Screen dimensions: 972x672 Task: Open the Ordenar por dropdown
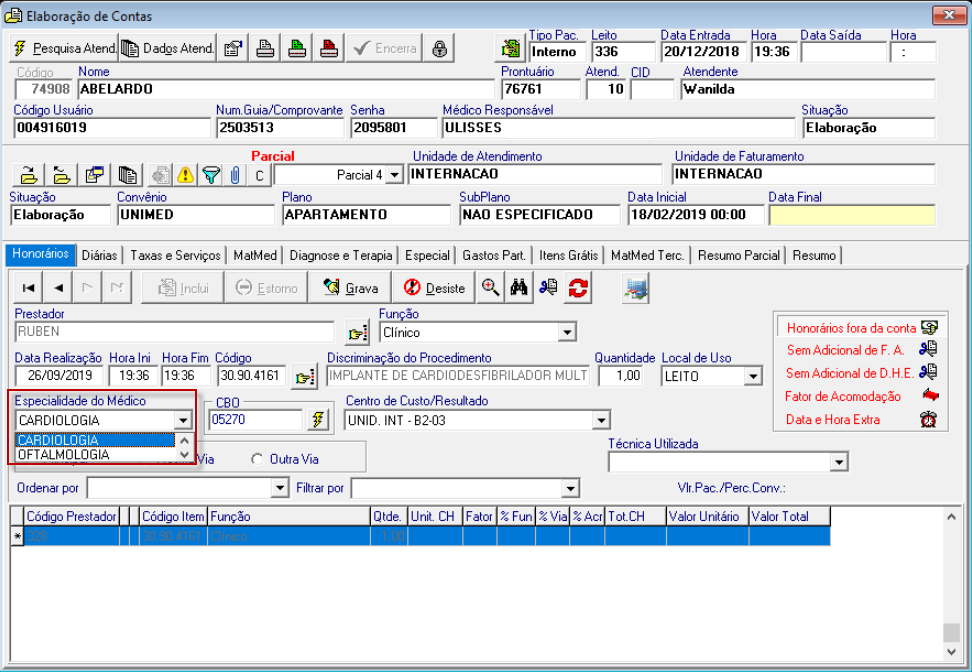click(x=280, y=489)
